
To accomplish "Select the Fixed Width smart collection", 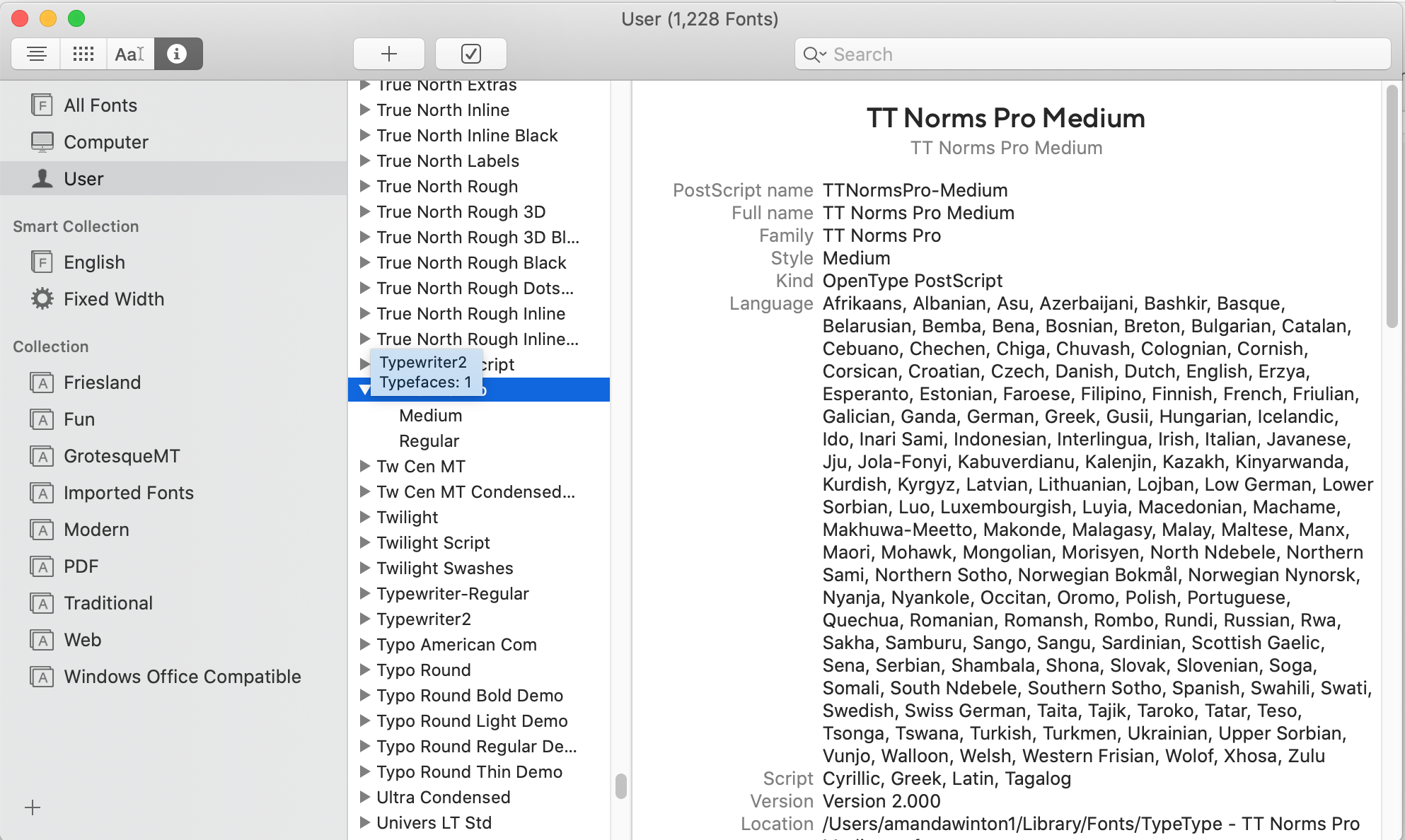I will tap(113, 299).
